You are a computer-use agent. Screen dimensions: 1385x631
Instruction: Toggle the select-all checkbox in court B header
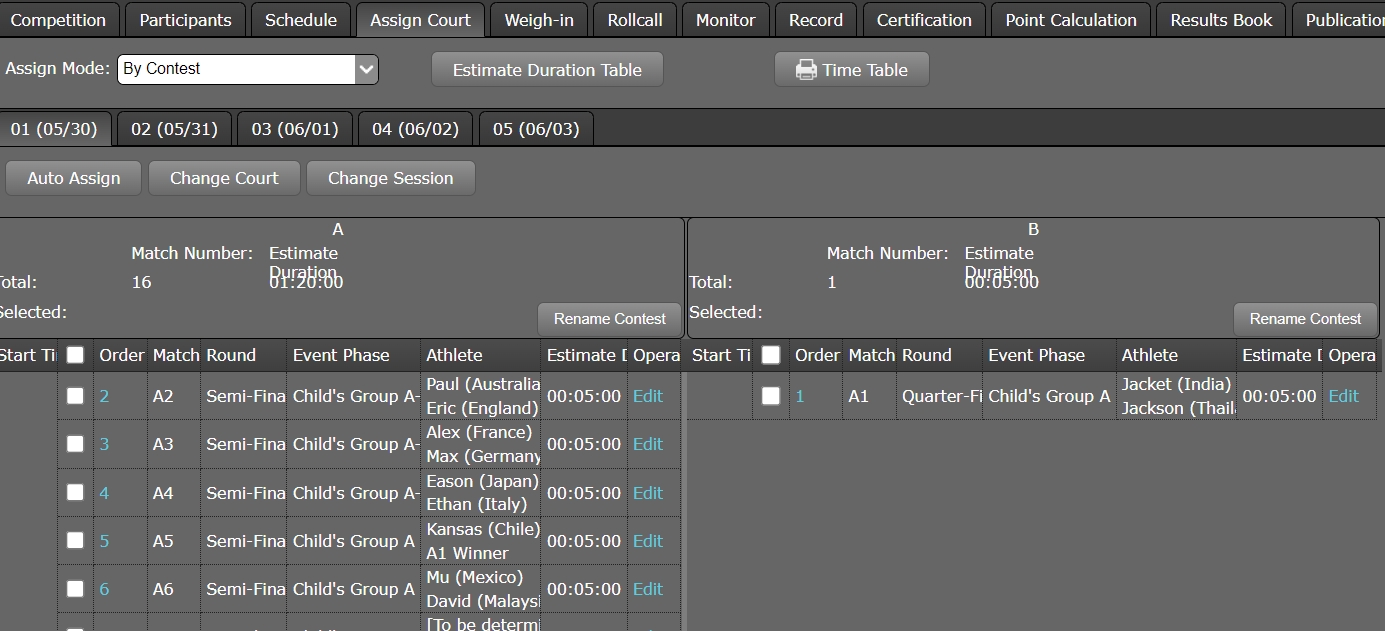coord(770,355)
